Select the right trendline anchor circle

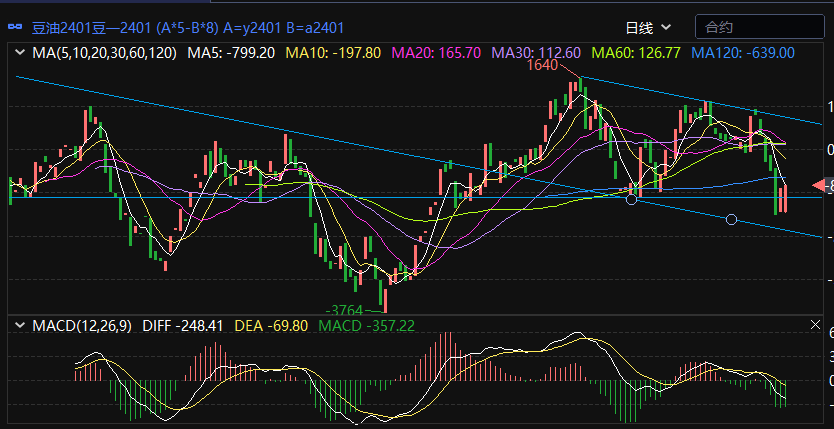[x=731, y=219]
